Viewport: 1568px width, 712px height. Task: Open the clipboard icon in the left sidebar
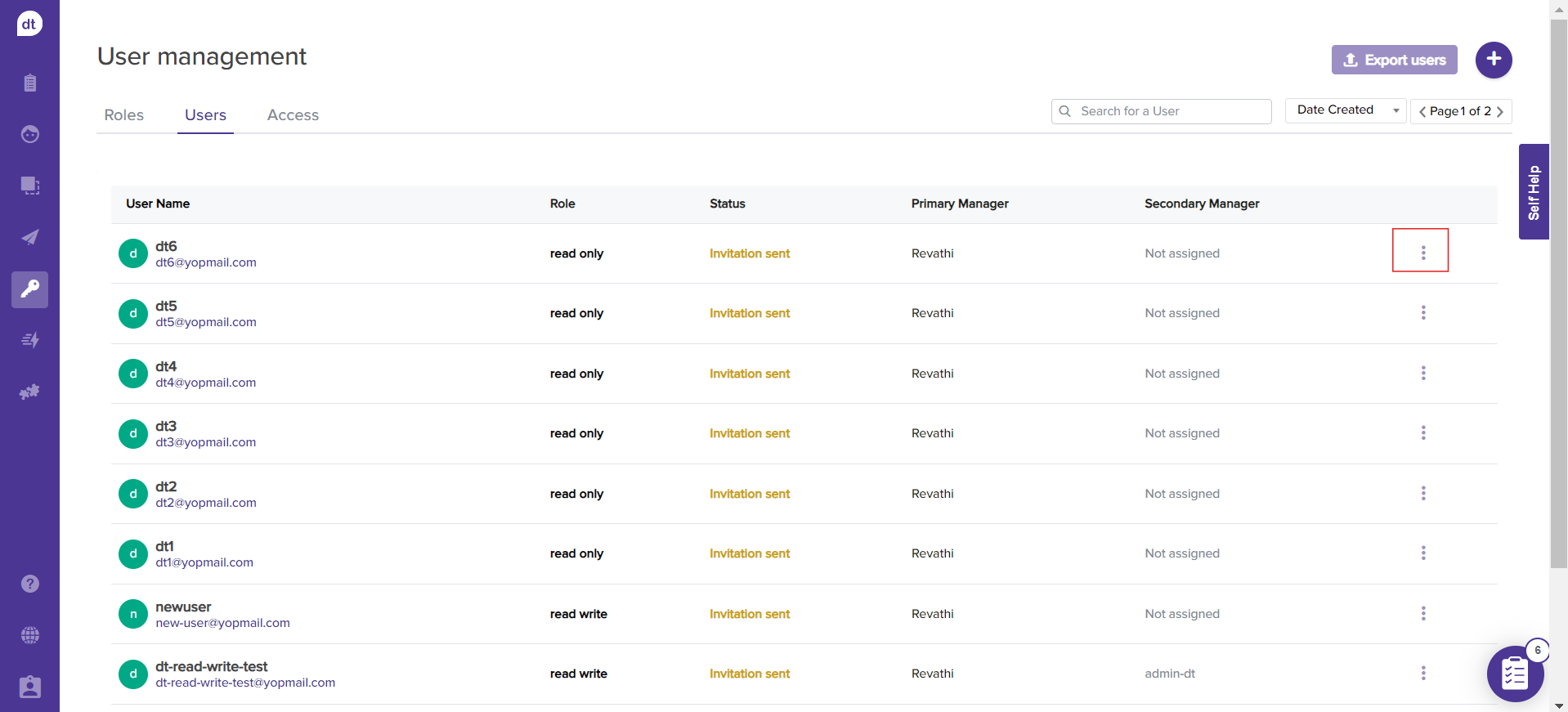pyautogui.click(x=30, y=83)
